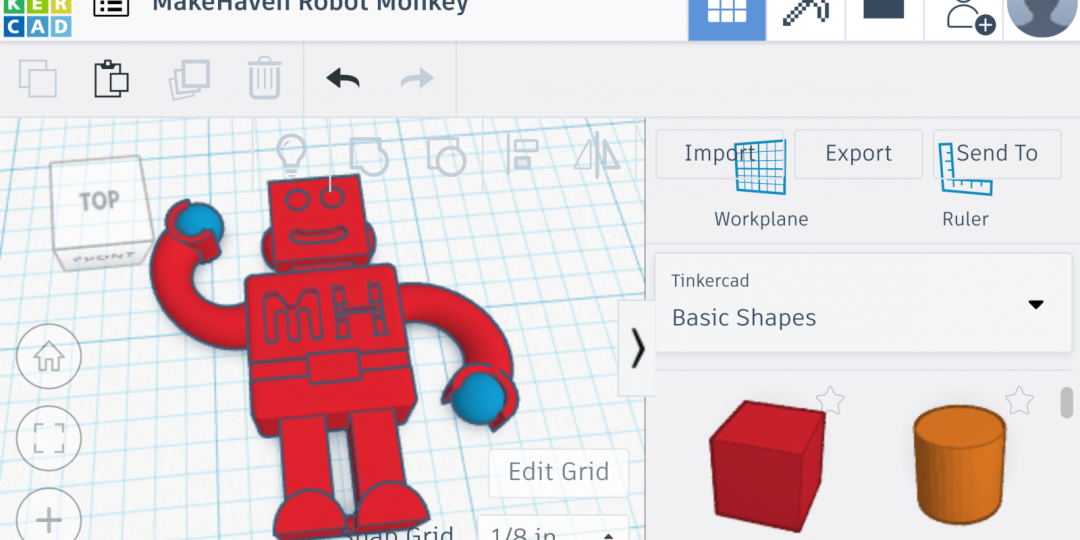Redo the last undone action
This screenshot has width=1080, height=540.
[x=417, y=79]
